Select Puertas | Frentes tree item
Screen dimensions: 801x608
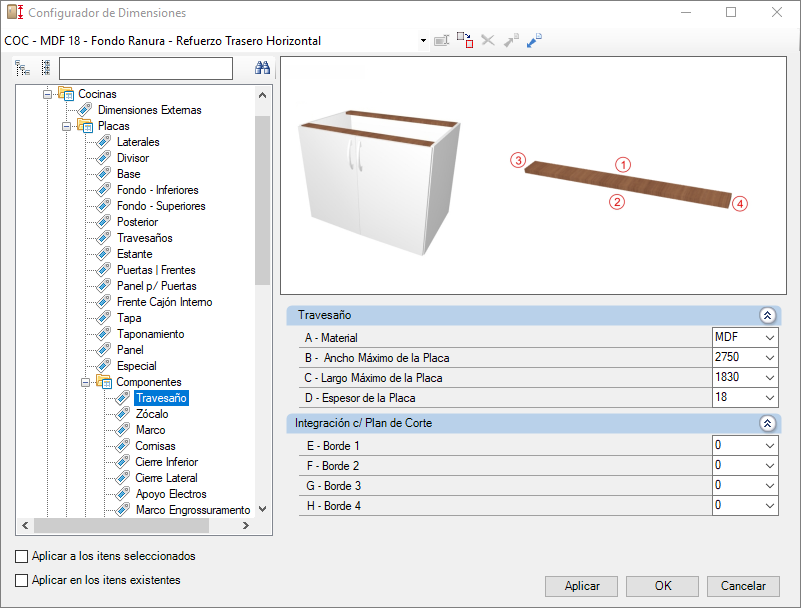coord(156,270)
